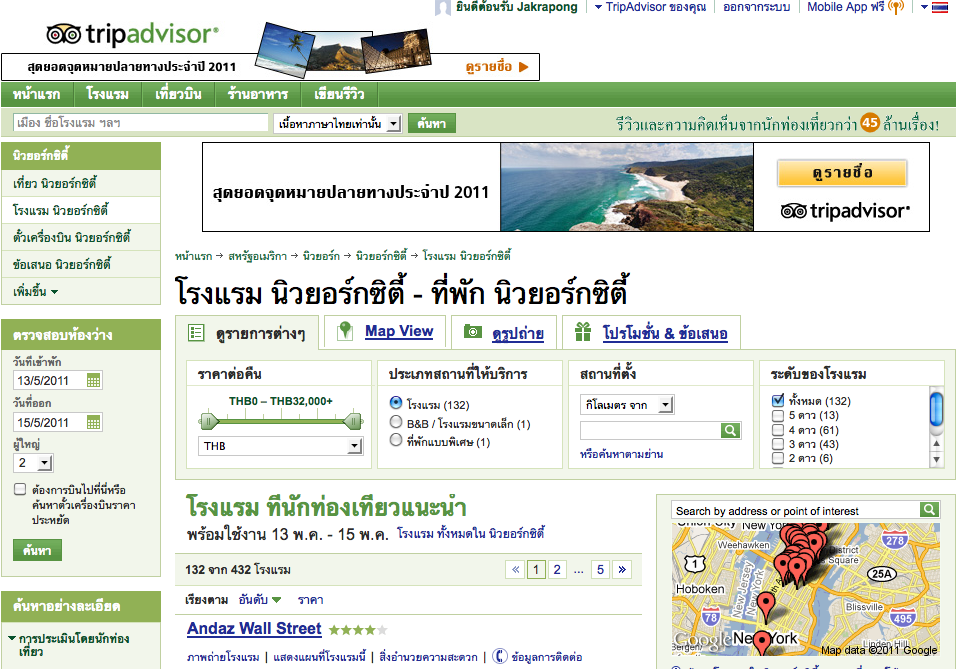956x669 pixels.
Task: Open the Andaz Wall Street hotel link
Action: point(254,629)
